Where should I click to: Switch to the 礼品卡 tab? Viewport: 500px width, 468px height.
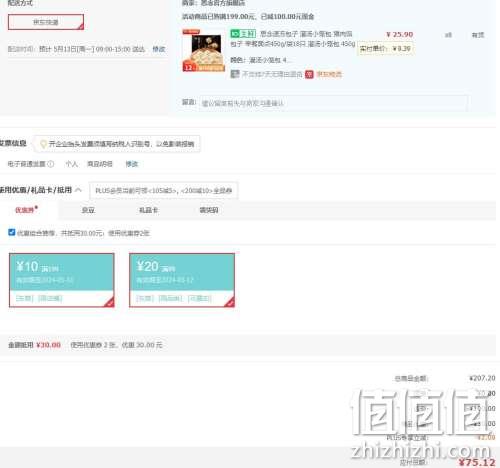click(148, 210)
